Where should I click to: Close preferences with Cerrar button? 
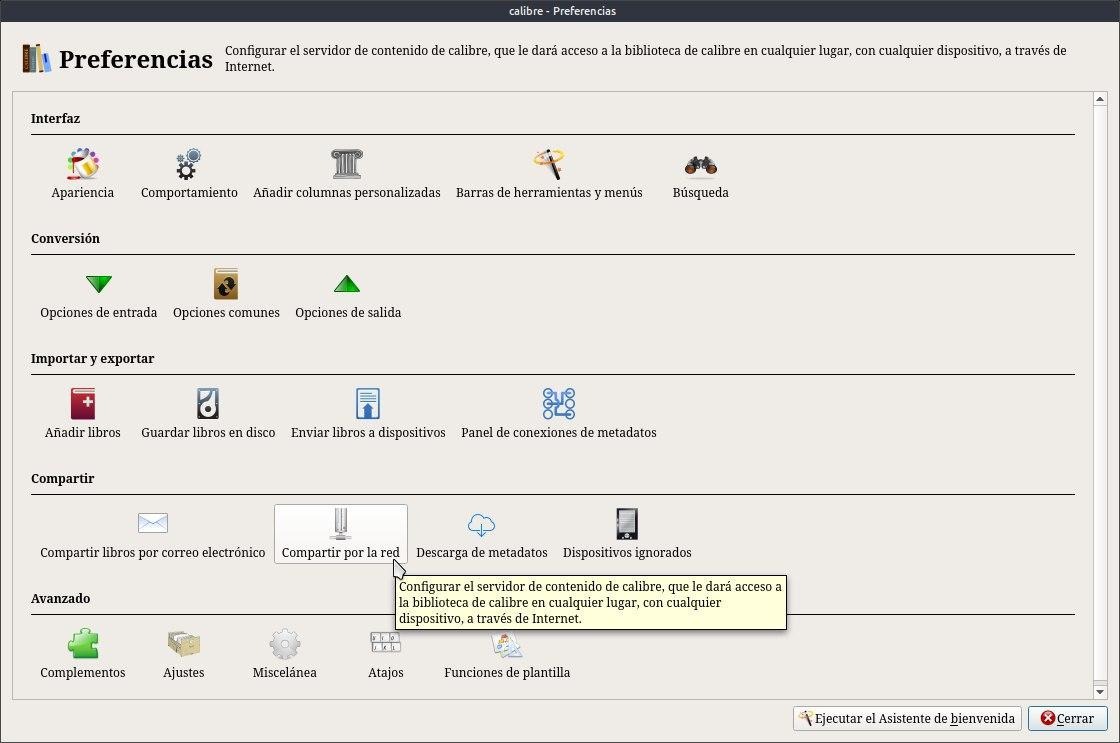coord(1068,719)
